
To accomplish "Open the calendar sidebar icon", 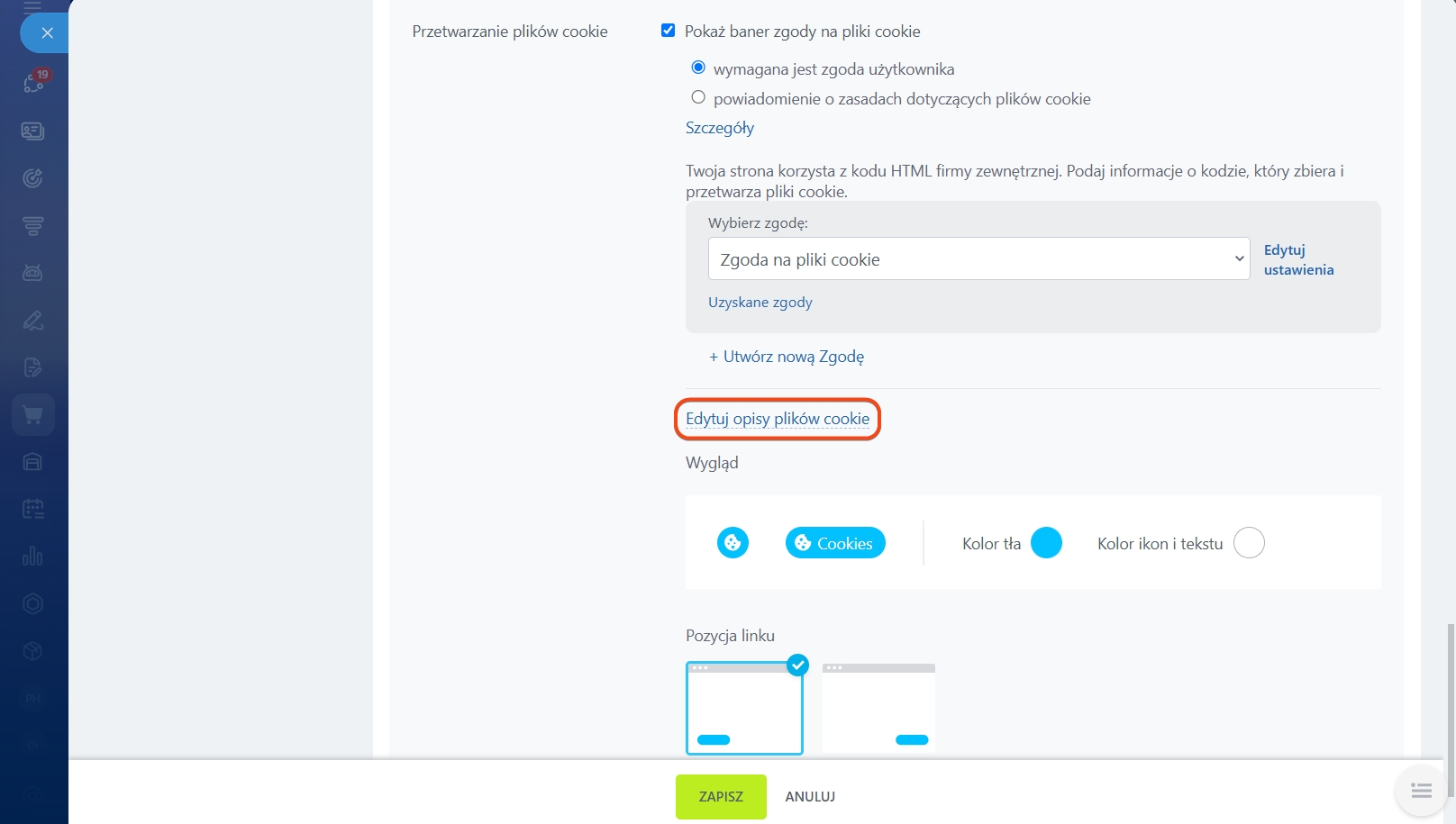I will click(x=33, y=510).
